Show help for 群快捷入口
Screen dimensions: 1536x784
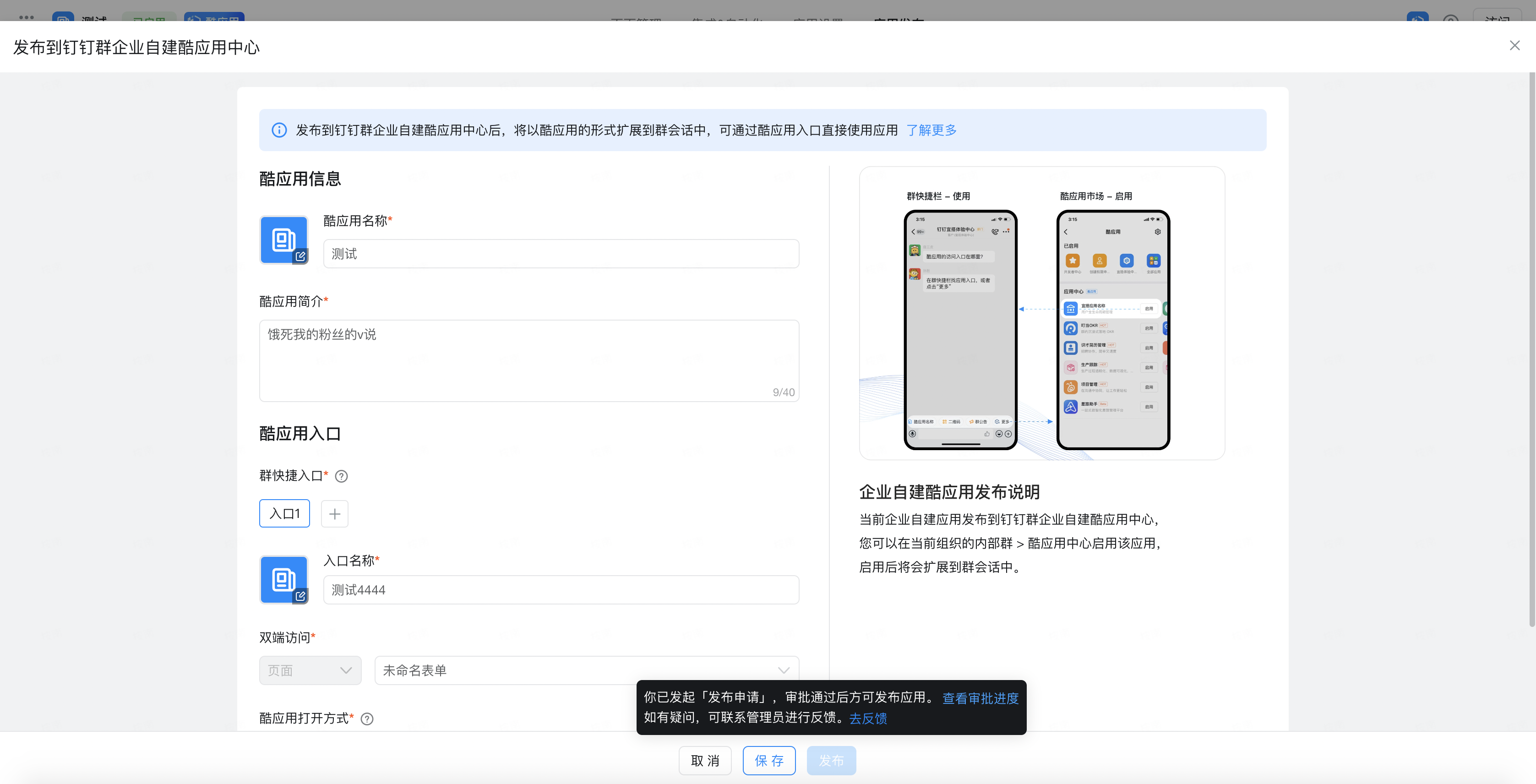click(341, 476)
